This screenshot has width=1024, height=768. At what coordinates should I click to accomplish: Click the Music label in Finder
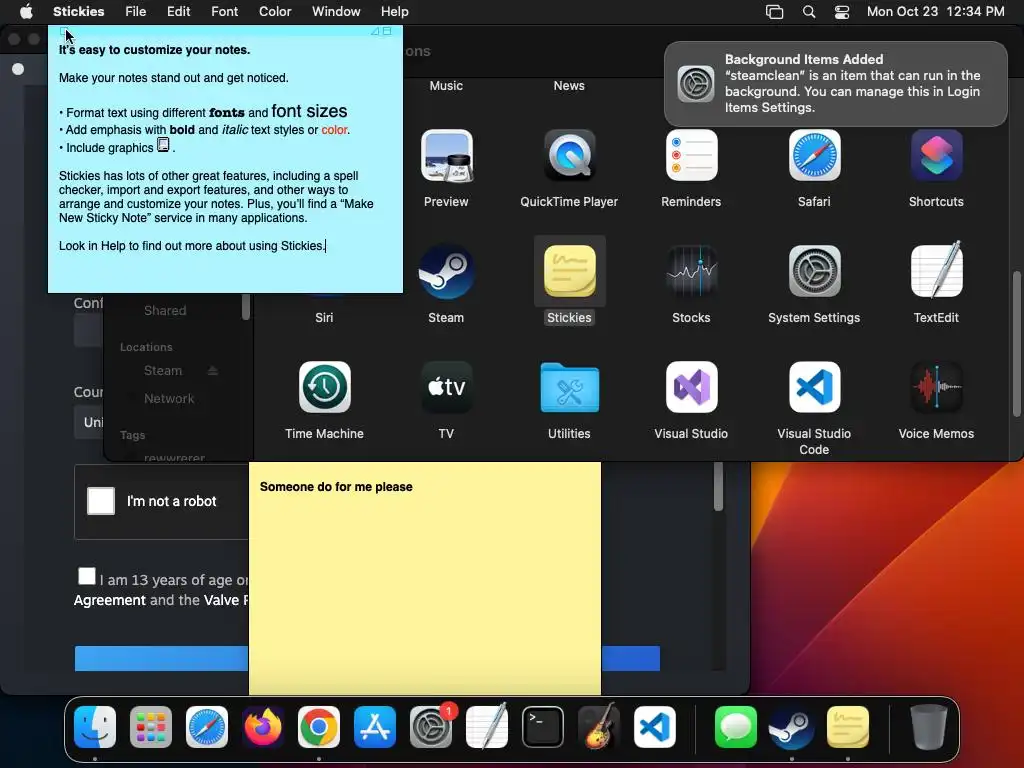pyautogui.click(x=446, y=86)
